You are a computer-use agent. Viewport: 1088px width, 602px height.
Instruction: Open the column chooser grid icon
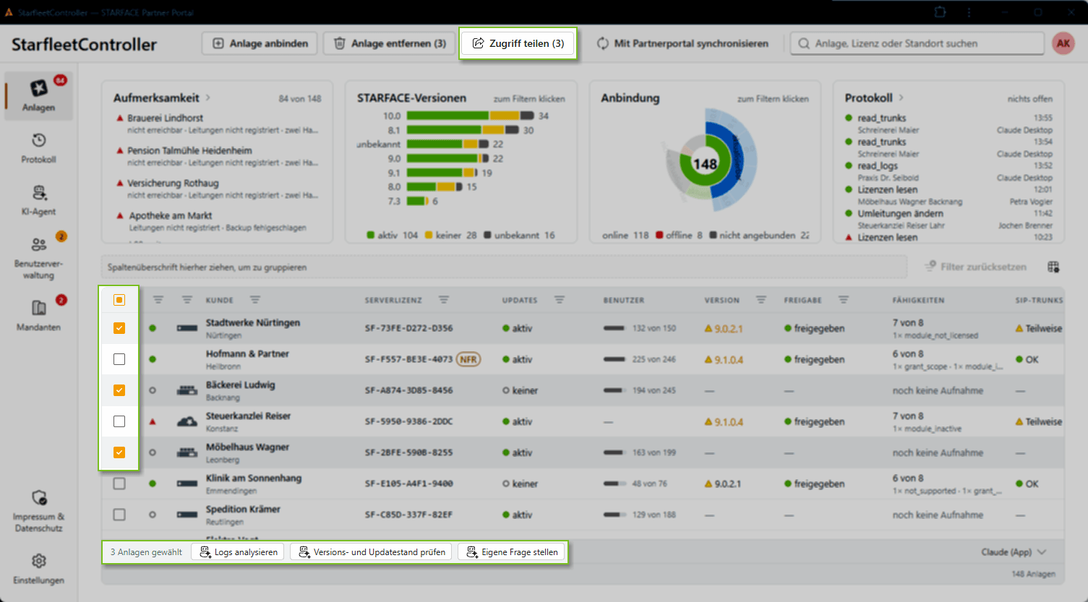(1053, 267)
